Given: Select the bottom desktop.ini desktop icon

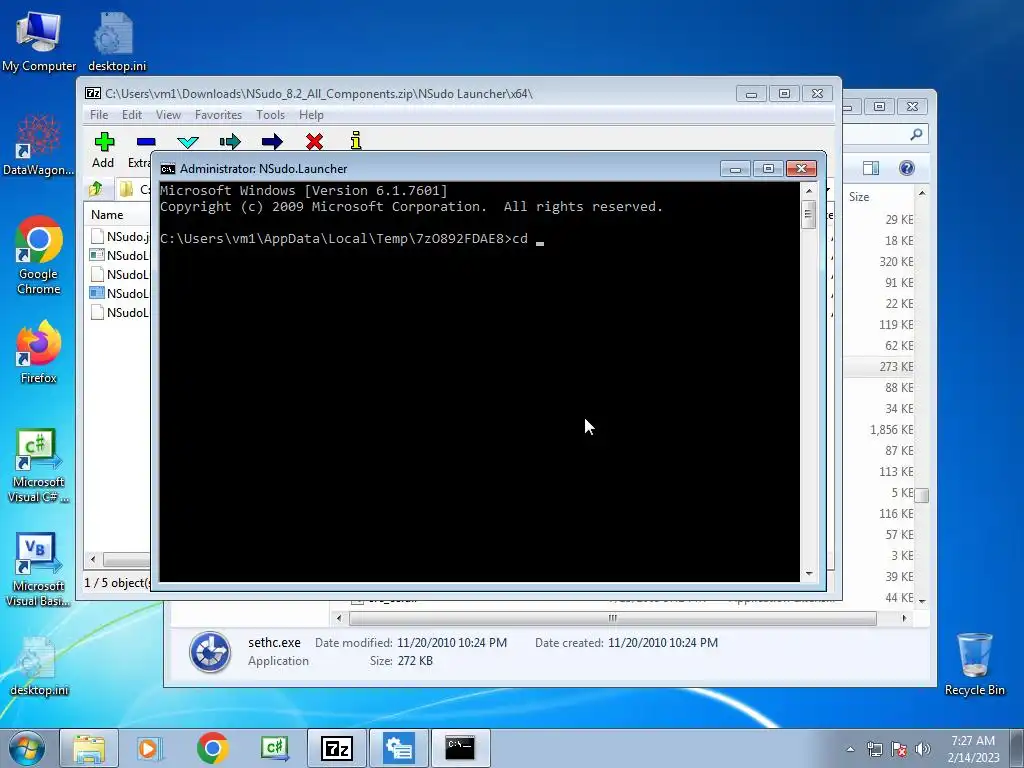Looking at the screenshot, I should click(x=39, y=667).
